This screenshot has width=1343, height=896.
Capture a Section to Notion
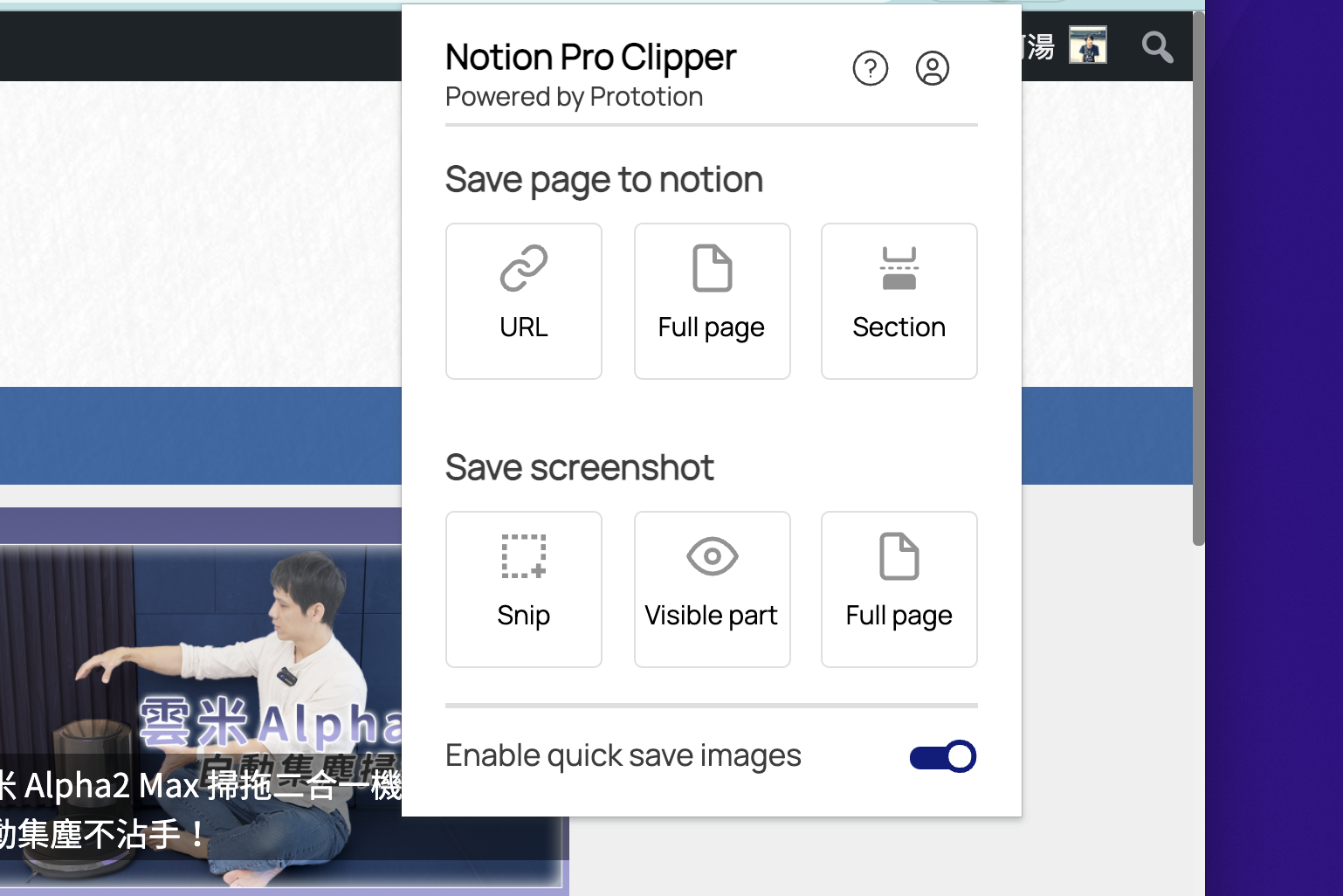tap(899, 300)
